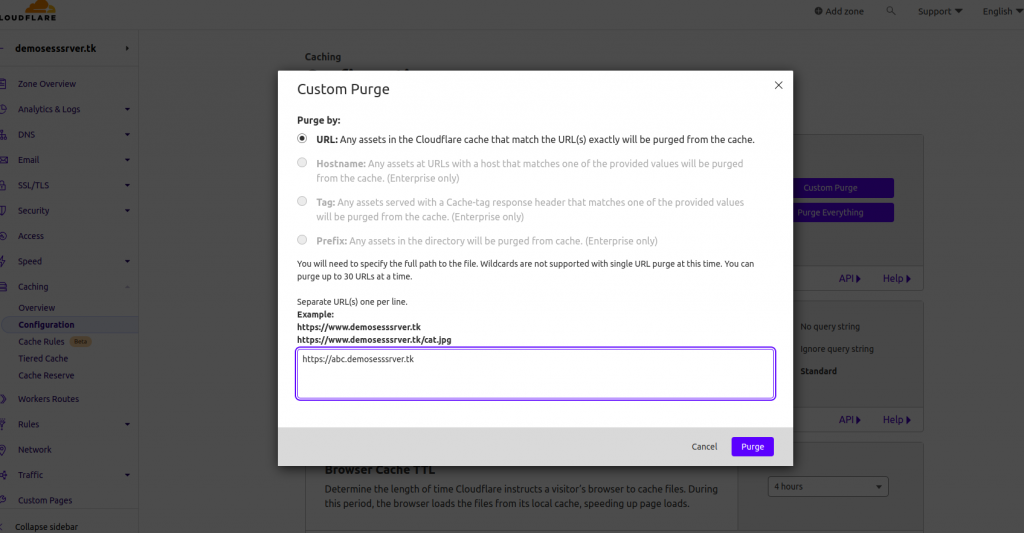
Task: Click the Network pin sidebar icon
Action: (3, 449)
